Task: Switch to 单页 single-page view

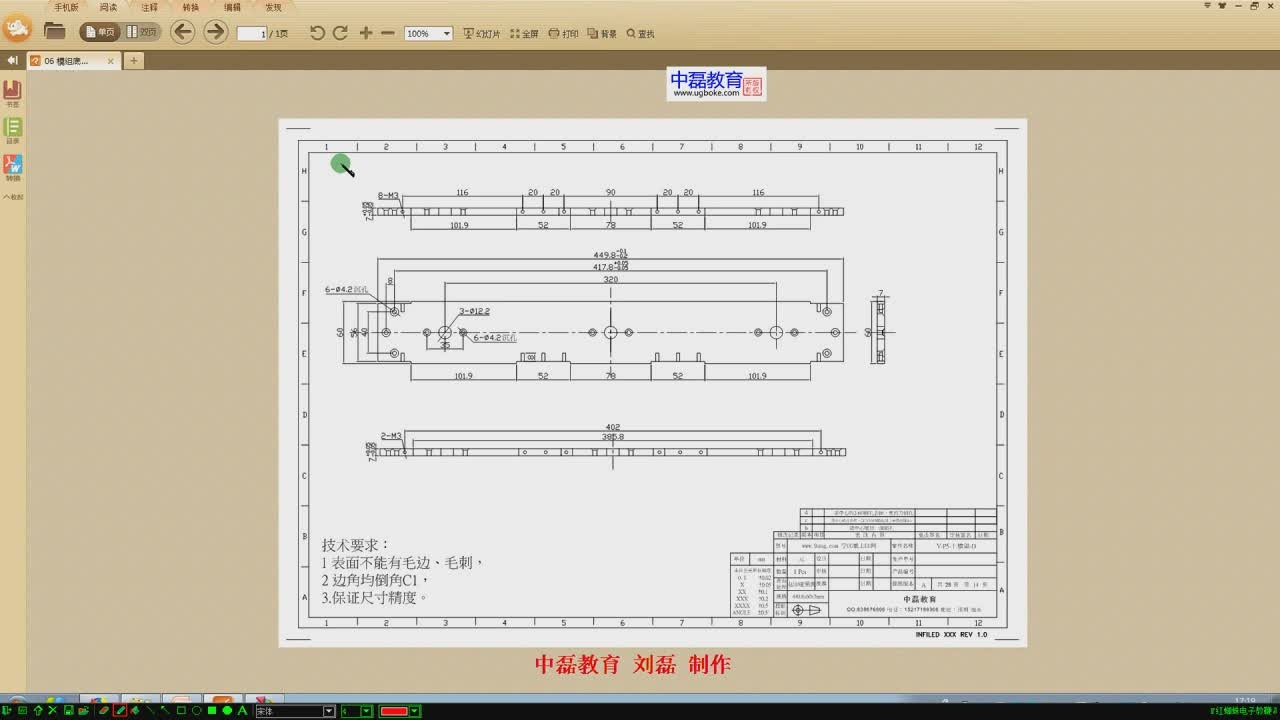Action: [100, 32]
